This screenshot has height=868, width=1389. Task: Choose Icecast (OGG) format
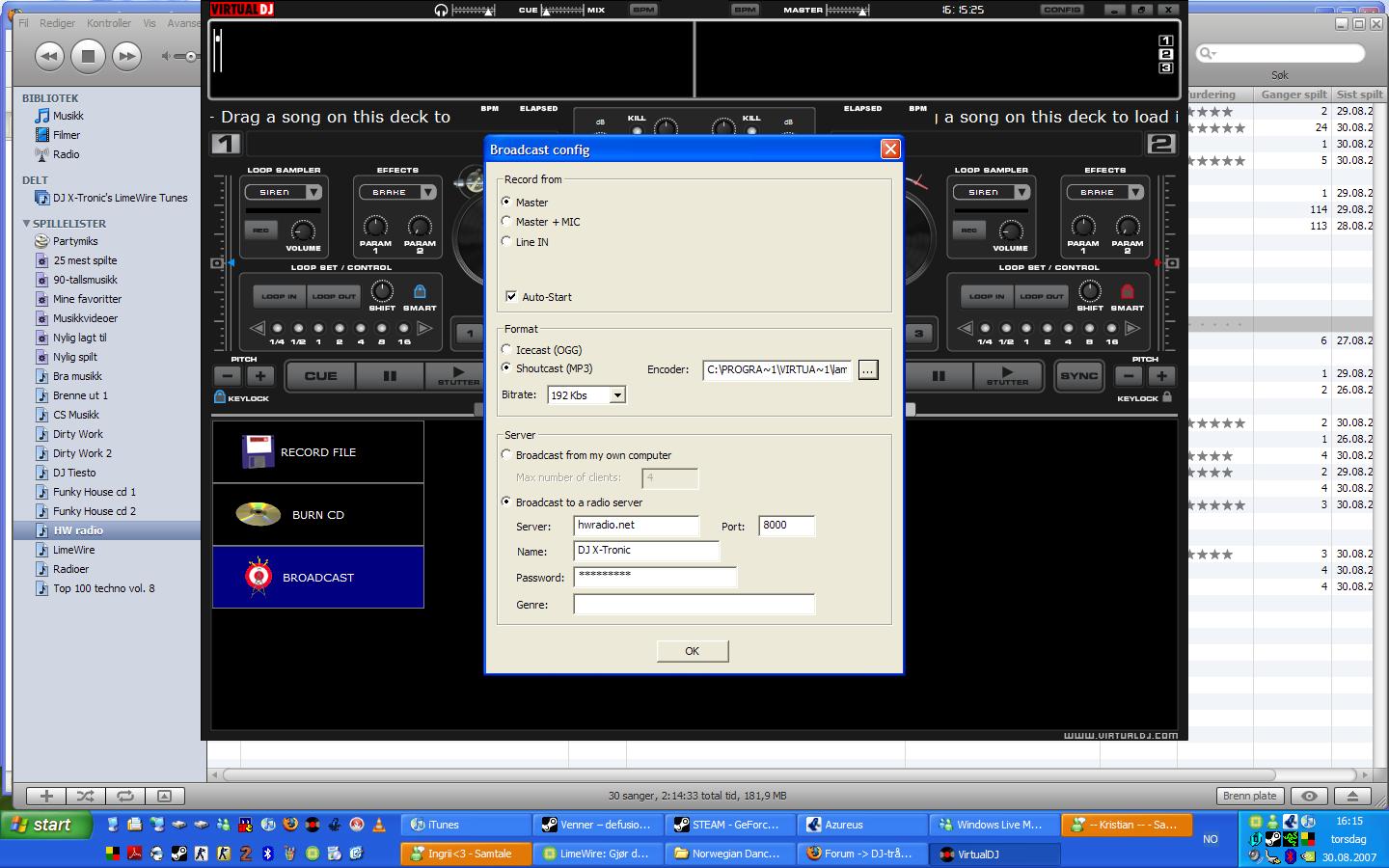(507, 349)
